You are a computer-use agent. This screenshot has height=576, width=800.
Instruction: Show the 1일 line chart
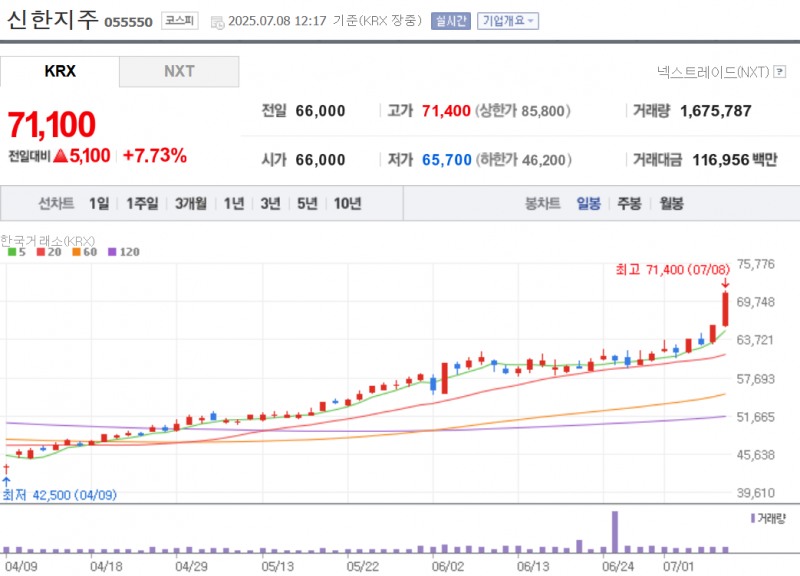click(99, 203)
